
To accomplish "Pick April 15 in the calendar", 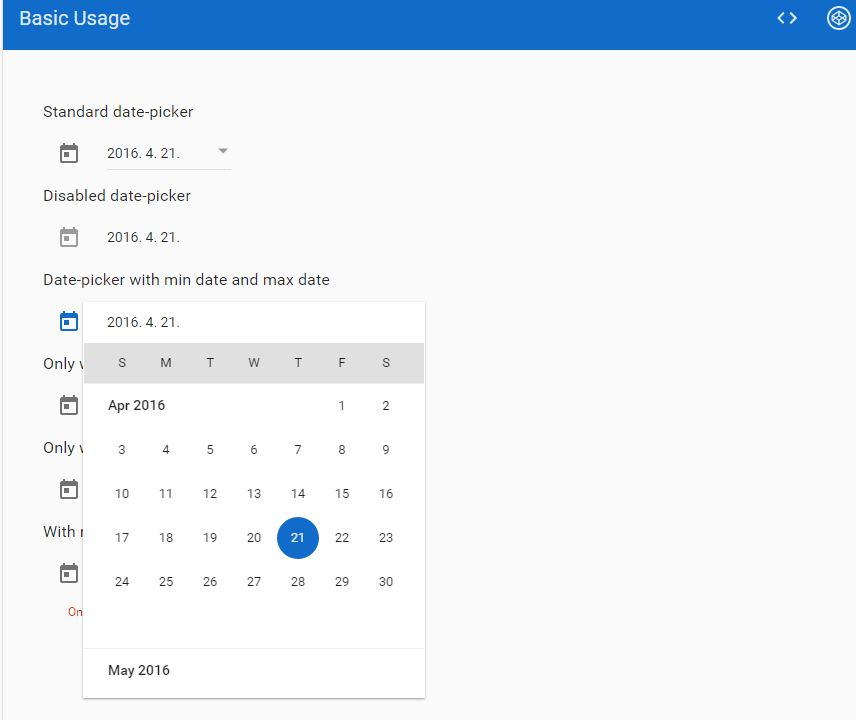I will pos(342,494).
